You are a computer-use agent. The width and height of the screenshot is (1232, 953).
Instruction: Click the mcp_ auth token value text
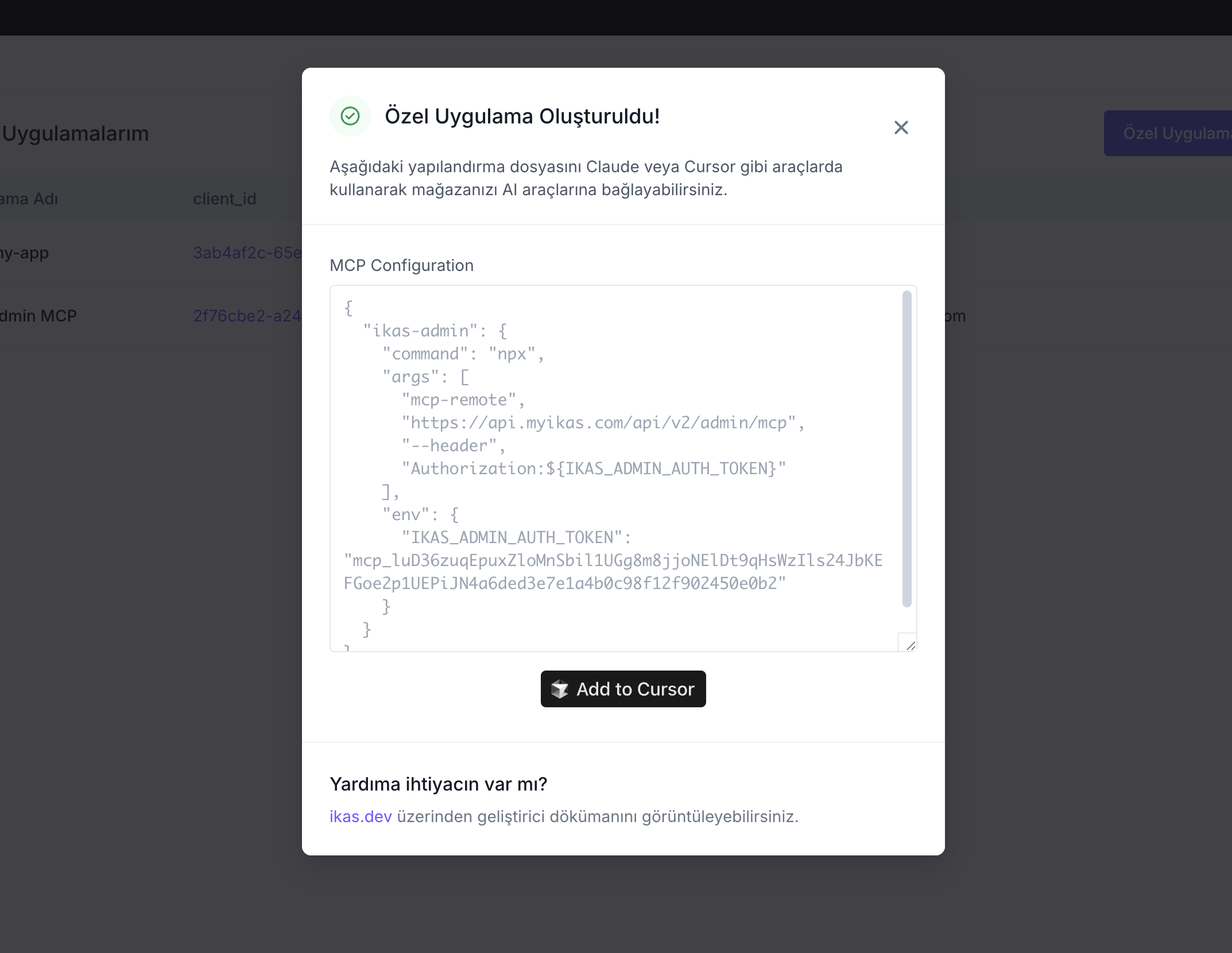[x=613, y=572]
